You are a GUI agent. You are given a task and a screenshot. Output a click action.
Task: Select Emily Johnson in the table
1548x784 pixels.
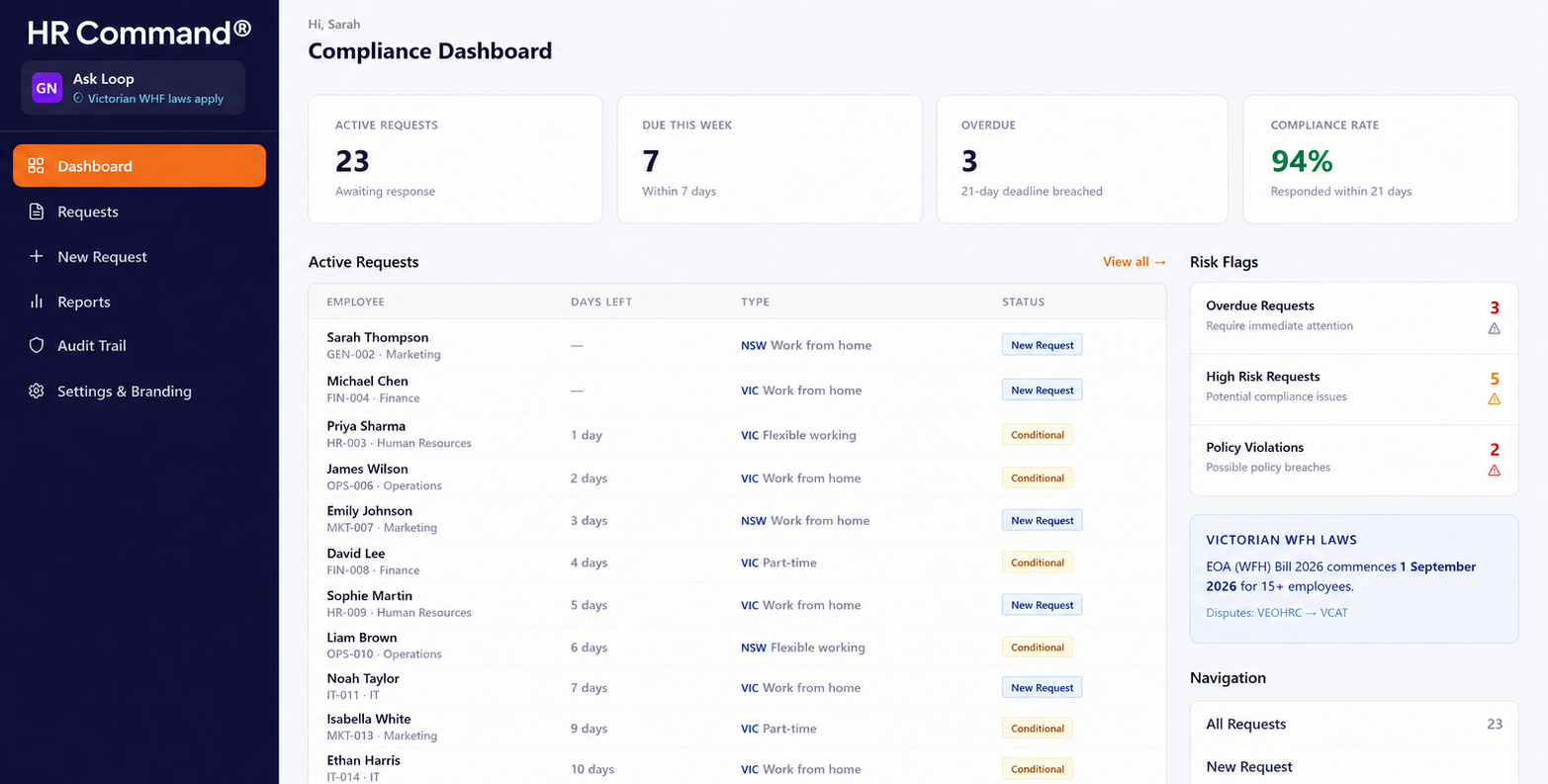pyautogui.click(x=737, y=520)
